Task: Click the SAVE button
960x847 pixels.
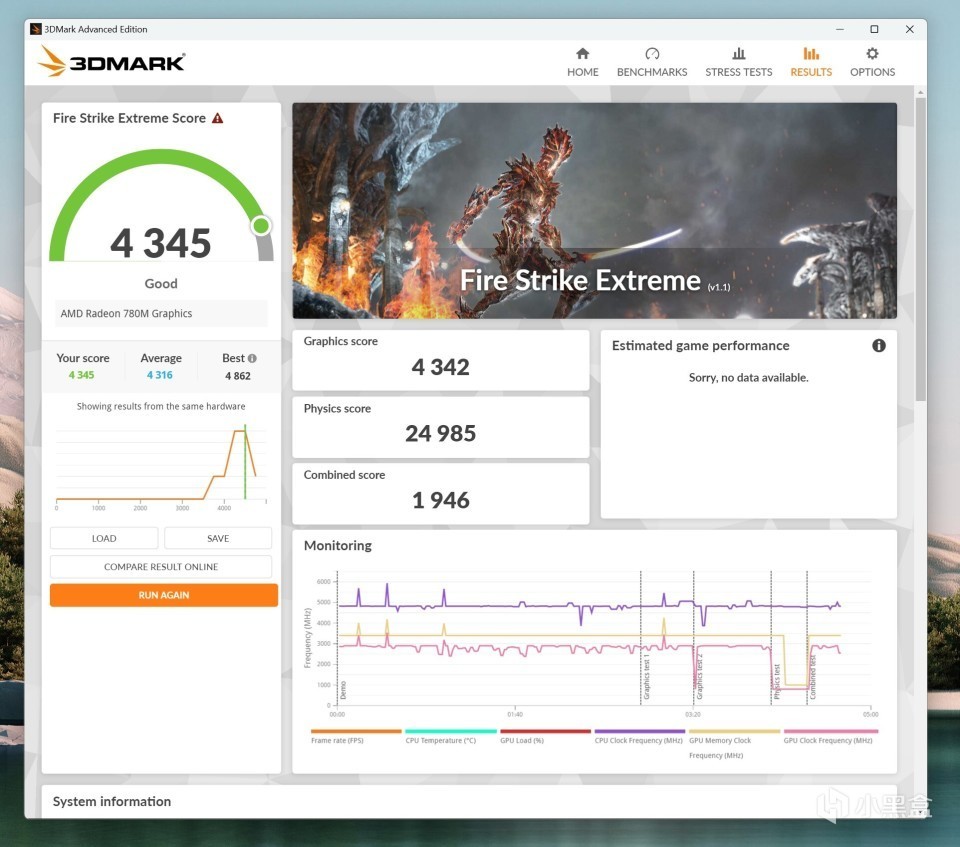Action: (218, 538)
